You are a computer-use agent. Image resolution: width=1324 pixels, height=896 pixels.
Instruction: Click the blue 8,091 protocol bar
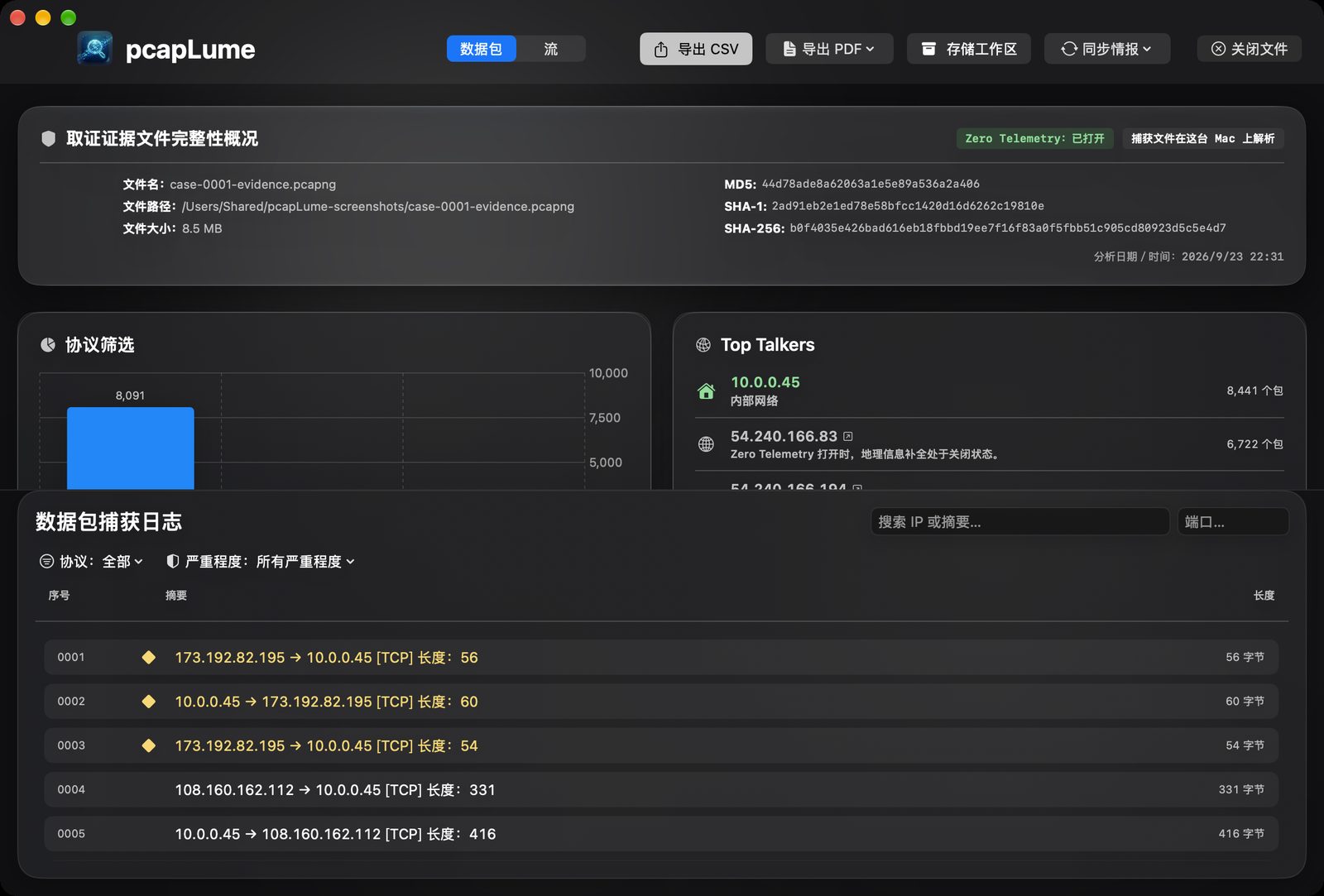coord(131,448)
